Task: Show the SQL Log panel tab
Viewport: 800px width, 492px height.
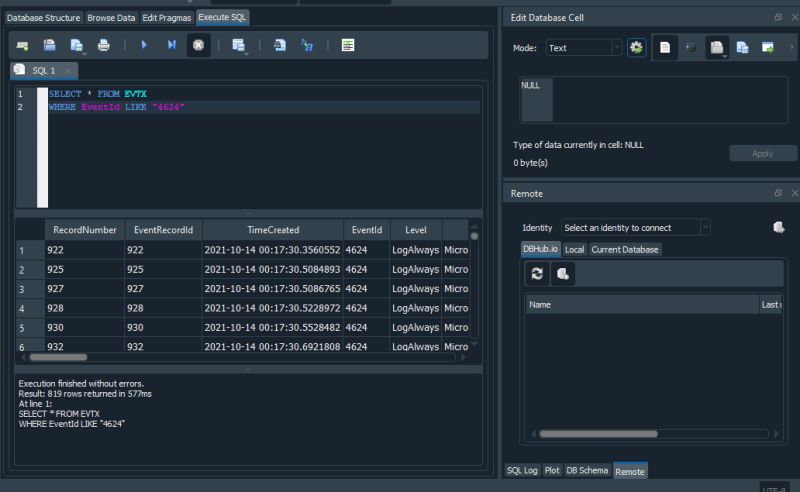Action: coord(522,471)
